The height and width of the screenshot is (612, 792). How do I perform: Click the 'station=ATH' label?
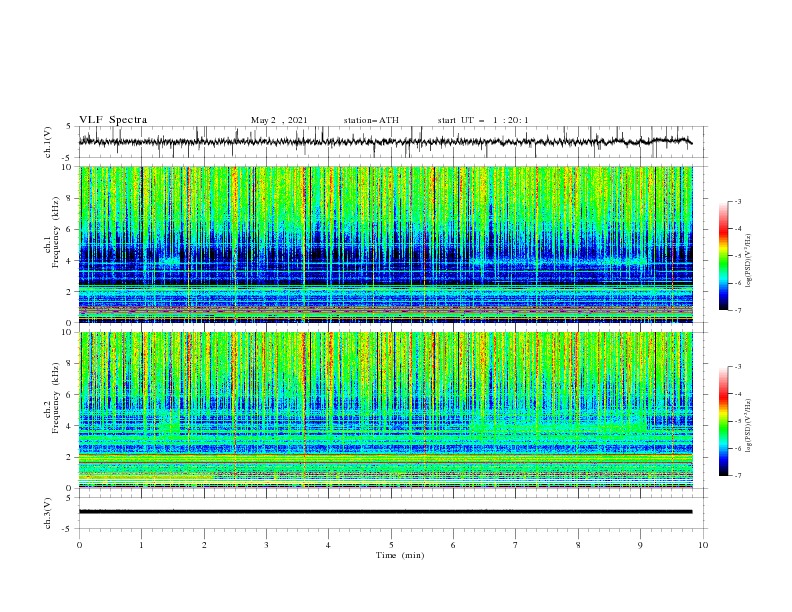(371, 120)
